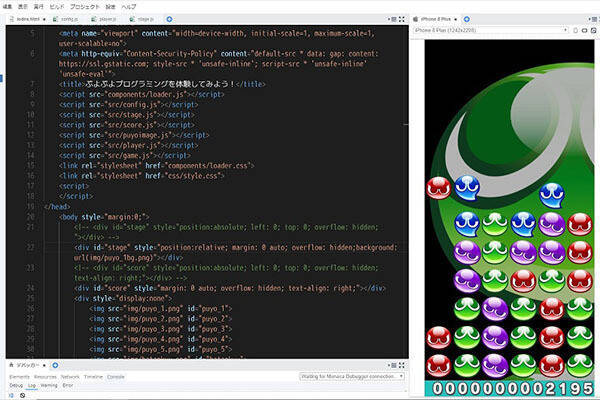
Task: Add a new editor tab with plus icon
Action: [x=168, y=18]
